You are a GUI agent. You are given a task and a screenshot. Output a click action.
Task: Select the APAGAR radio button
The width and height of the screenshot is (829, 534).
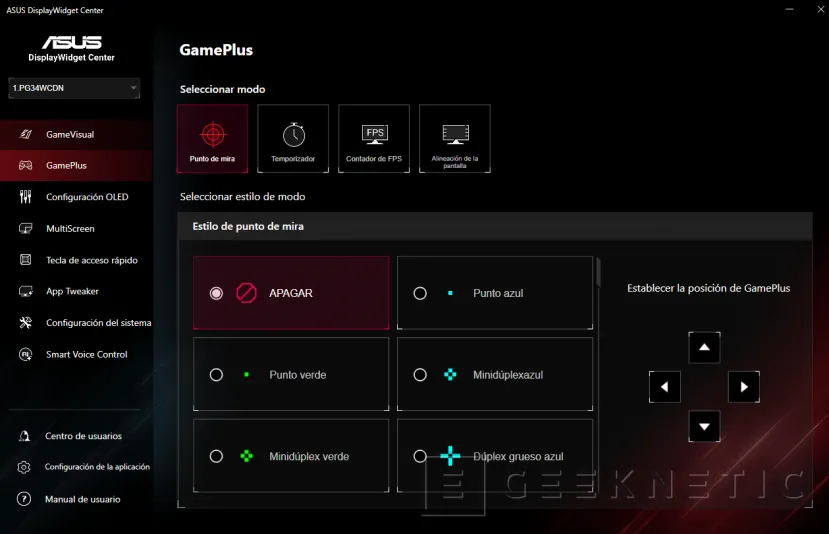point(216,293)
